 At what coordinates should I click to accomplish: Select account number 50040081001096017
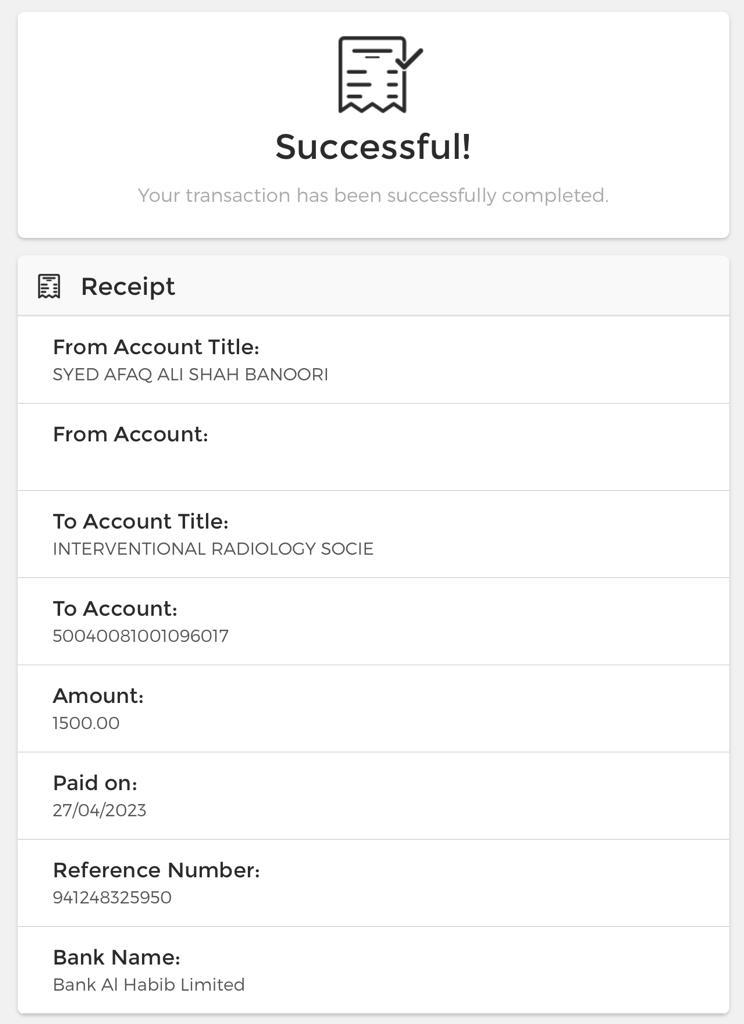click(141, 636)
